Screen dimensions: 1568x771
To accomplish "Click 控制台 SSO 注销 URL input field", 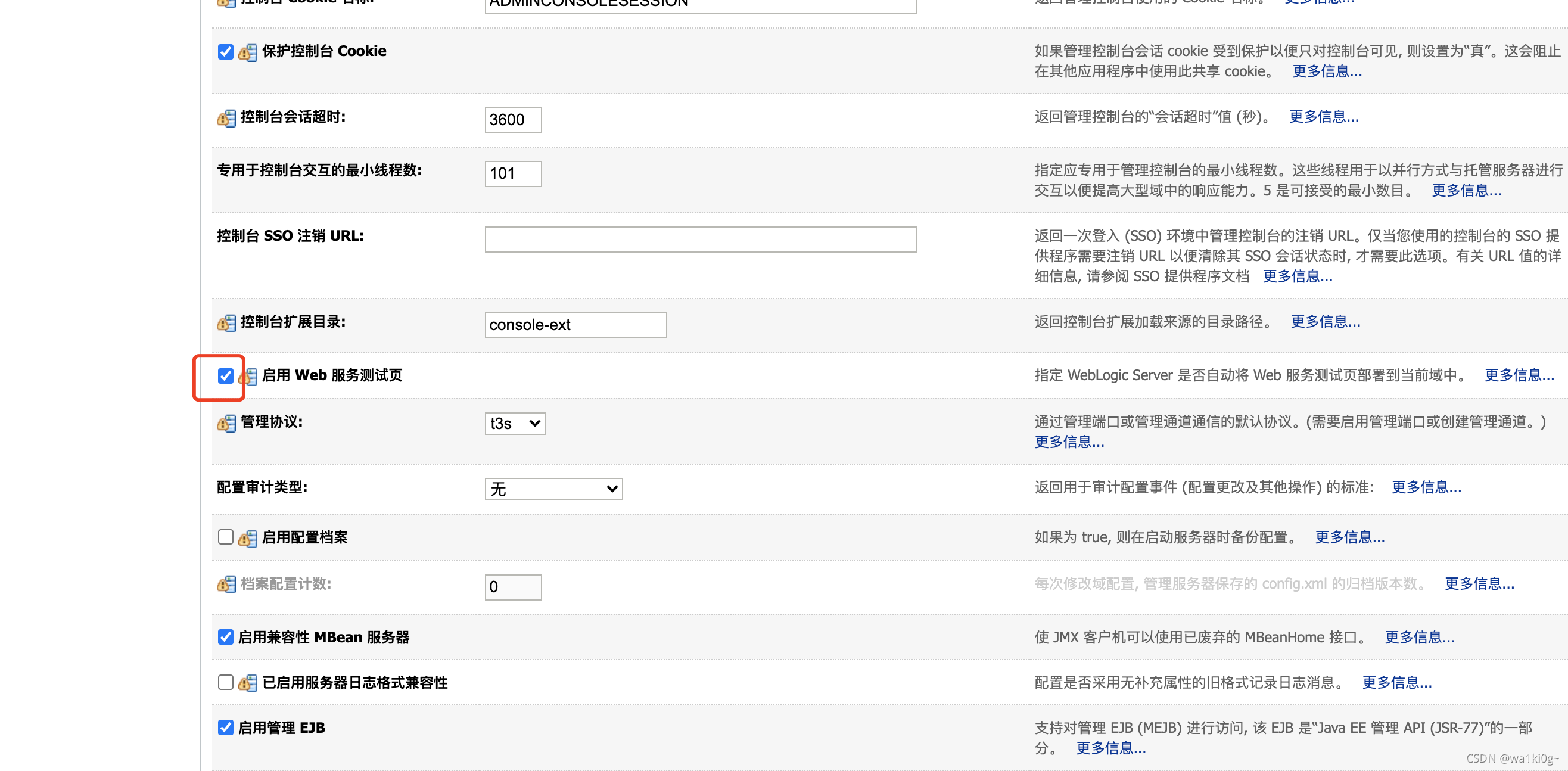I will pos(701,240).
